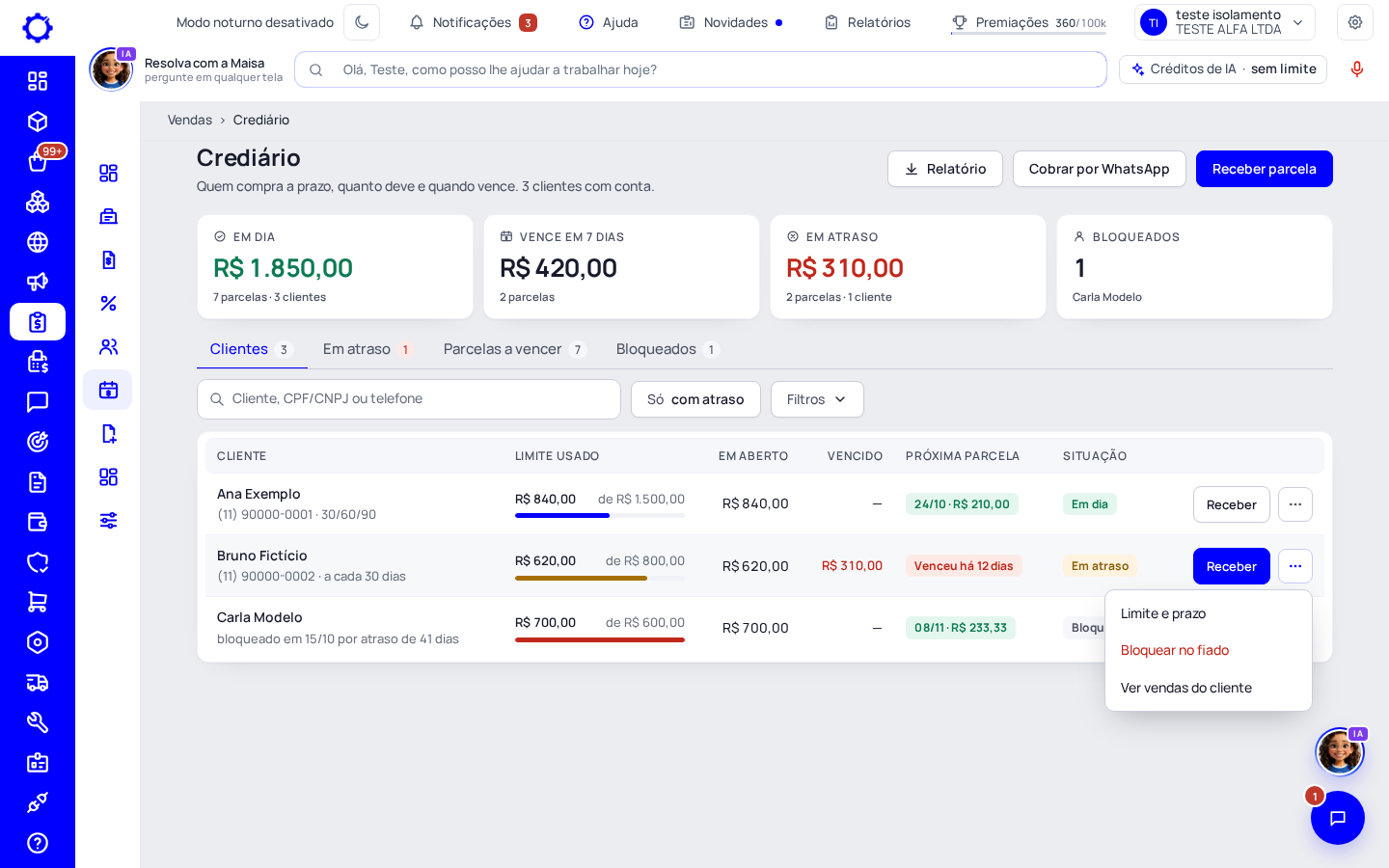Open the wallet icon in the blue sidebar
This screenshot has height=868, width=1389.
(x=38, y=522)
